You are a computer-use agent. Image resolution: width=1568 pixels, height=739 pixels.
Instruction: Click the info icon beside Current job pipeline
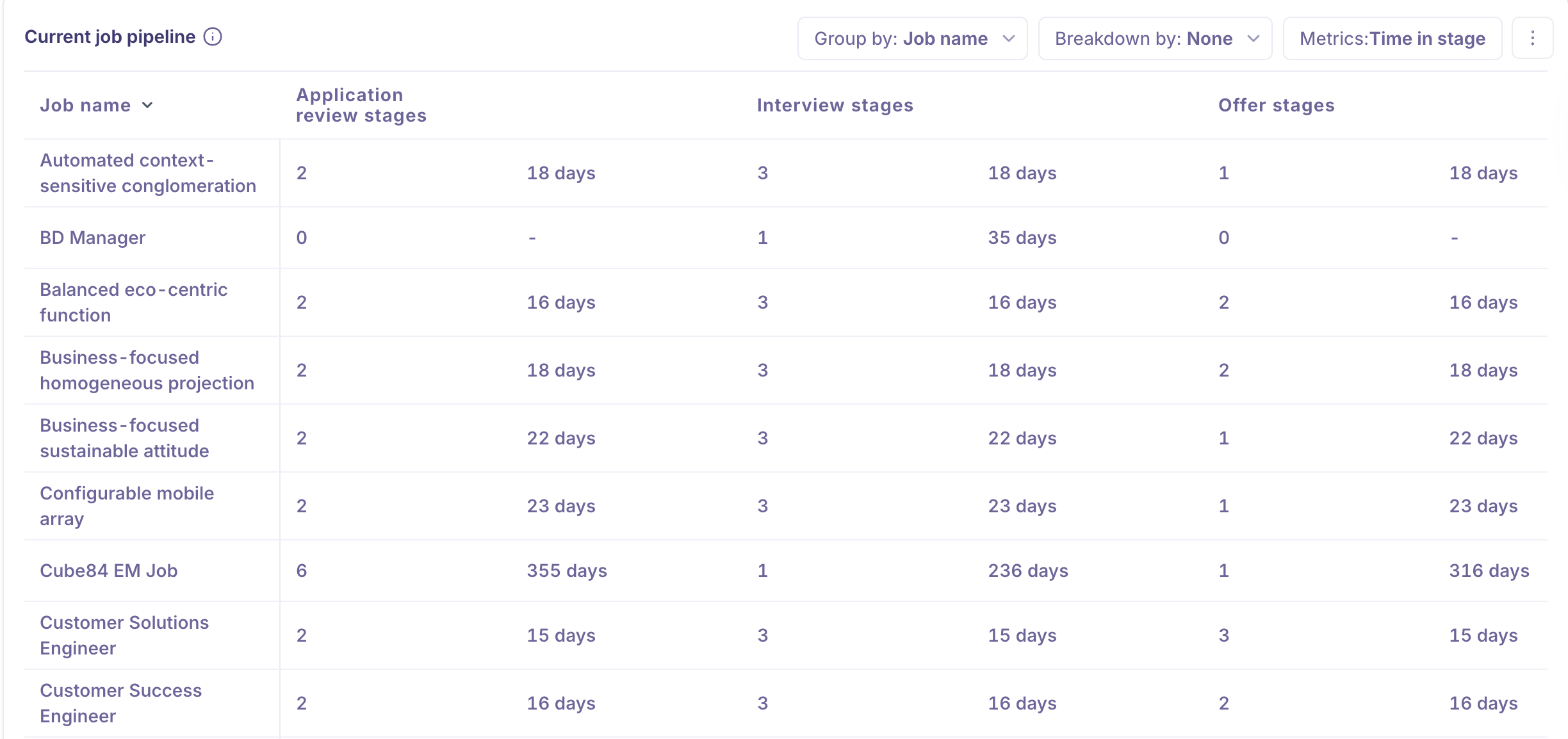pos(213,37)
